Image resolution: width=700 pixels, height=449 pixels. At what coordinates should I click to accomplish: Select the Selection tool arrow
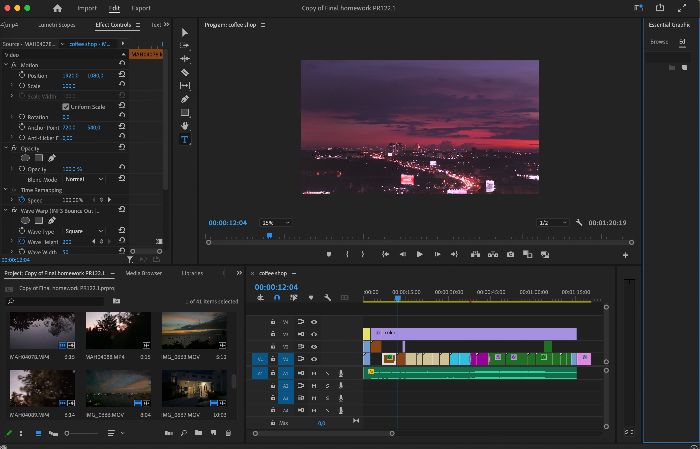tap(185, 32)
